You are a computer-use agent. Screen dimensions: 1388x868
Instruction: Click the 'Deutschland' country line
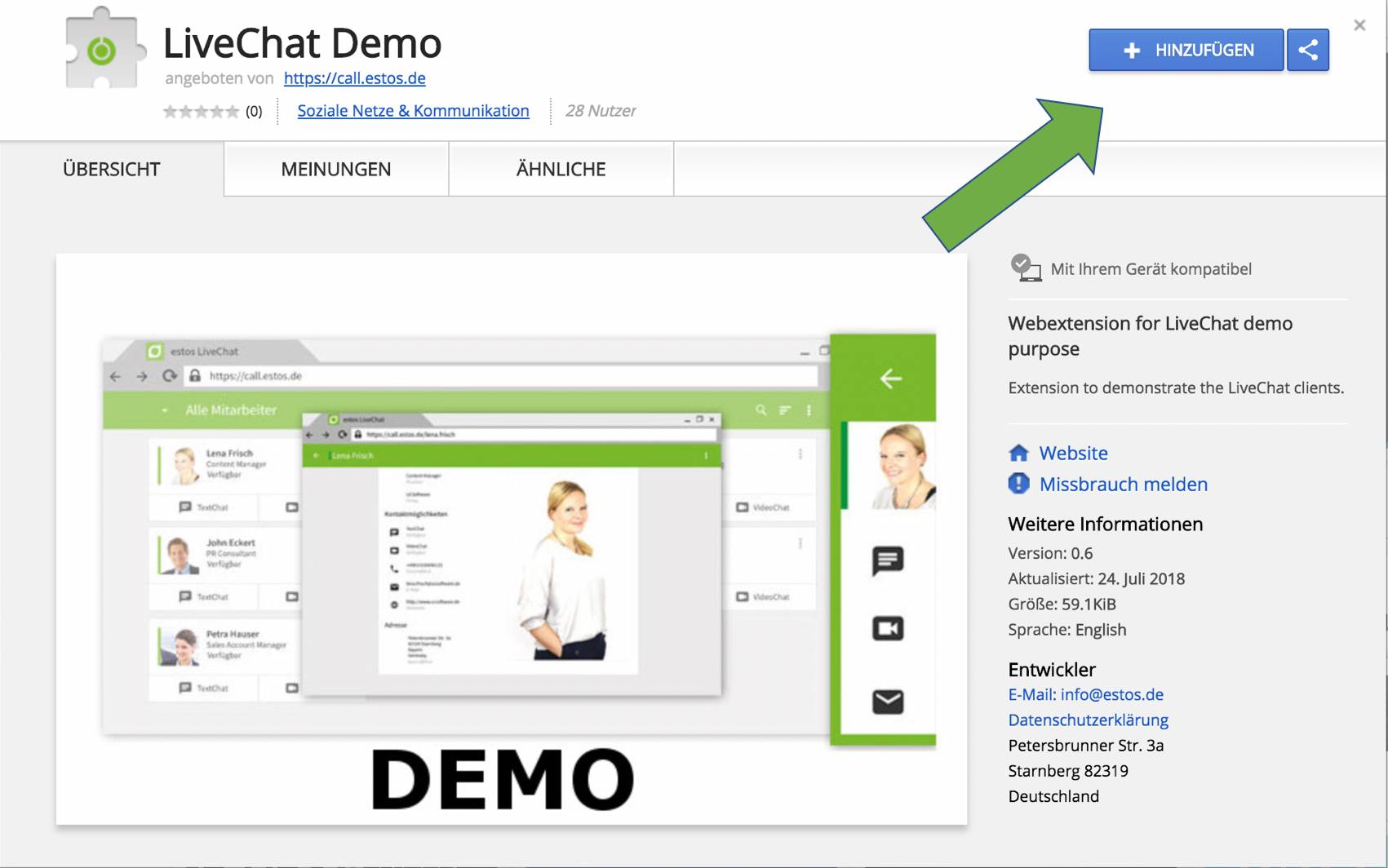1053,796
